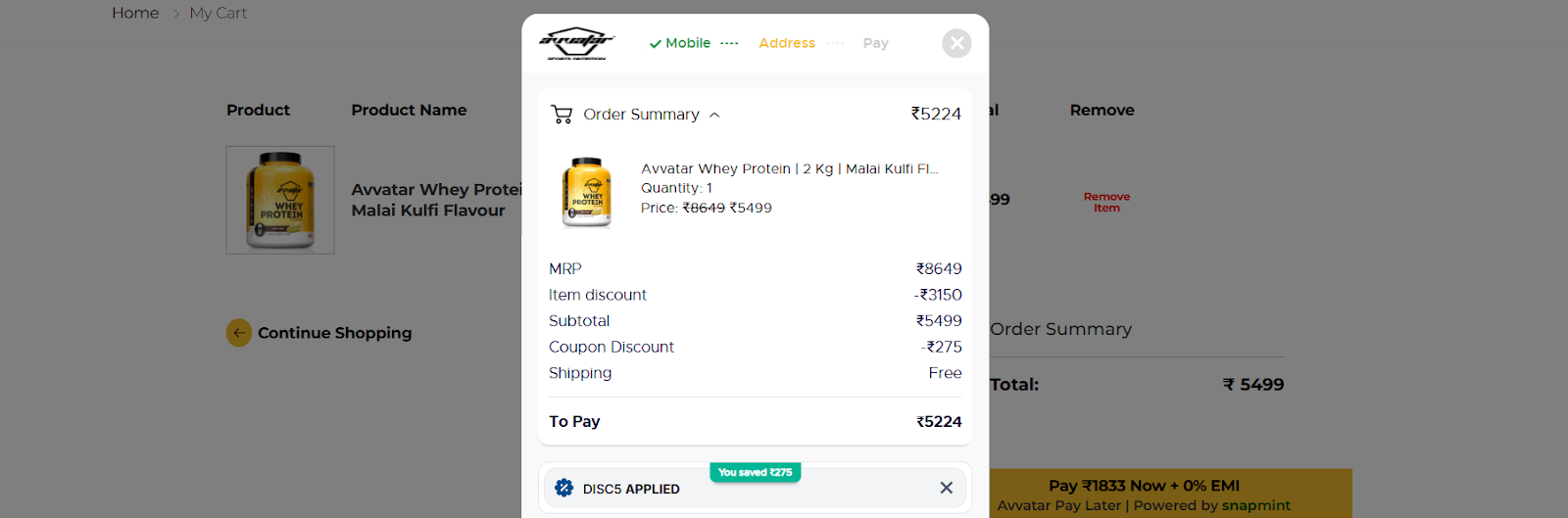The width and height of the screenshot is (1568, 518).
Task: Click the shopping cart icon in Order Summary
Action: [562, 115]
